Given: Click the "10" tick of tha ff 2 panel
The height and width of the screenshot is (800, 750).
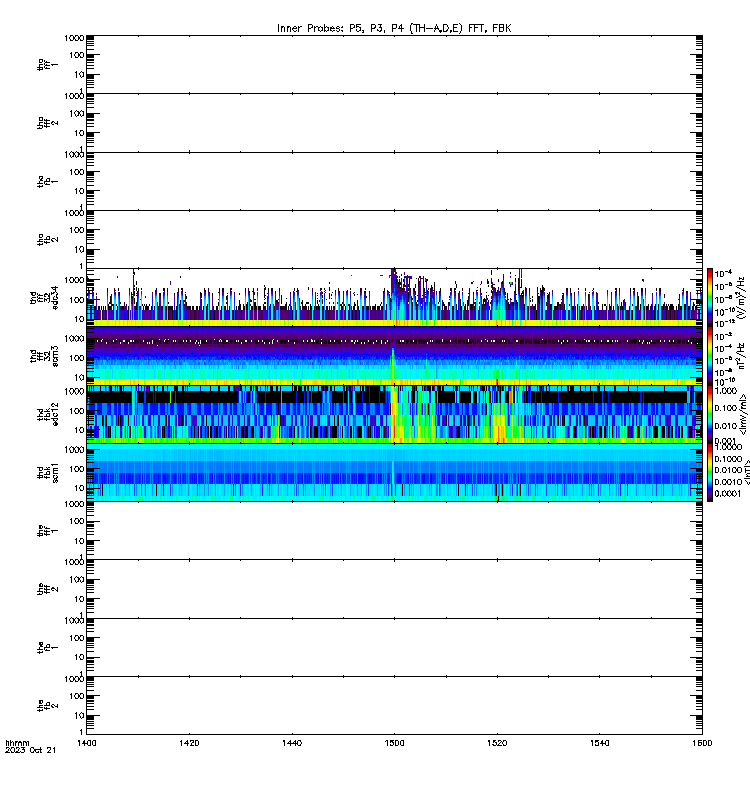Looking at the screenshot, I should [x=79, y=133].
